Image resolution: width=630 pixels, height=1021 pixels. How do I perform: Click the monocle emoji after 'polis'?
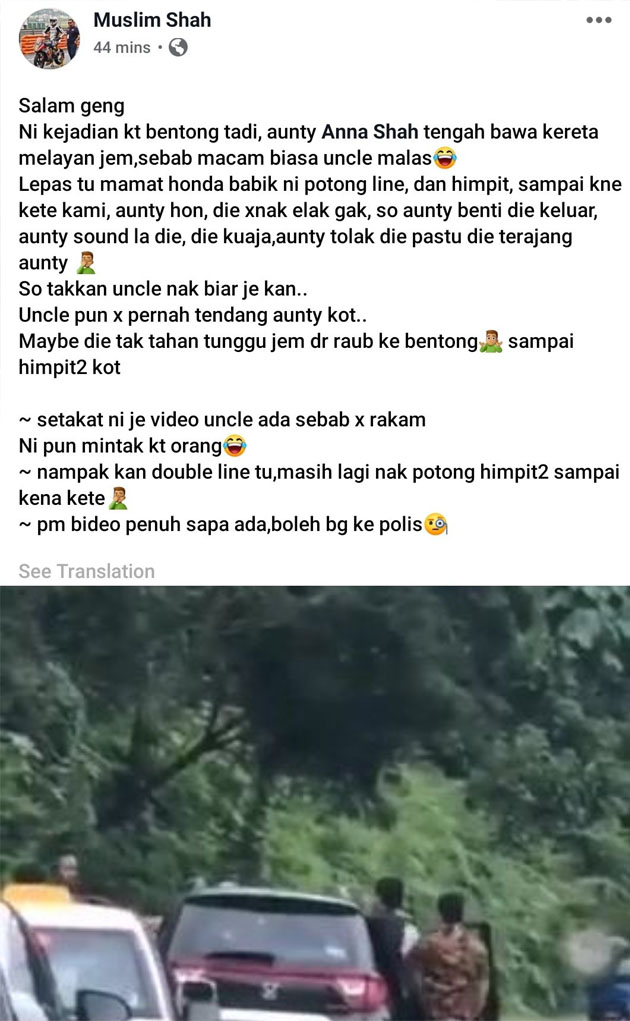pos(436,524)
